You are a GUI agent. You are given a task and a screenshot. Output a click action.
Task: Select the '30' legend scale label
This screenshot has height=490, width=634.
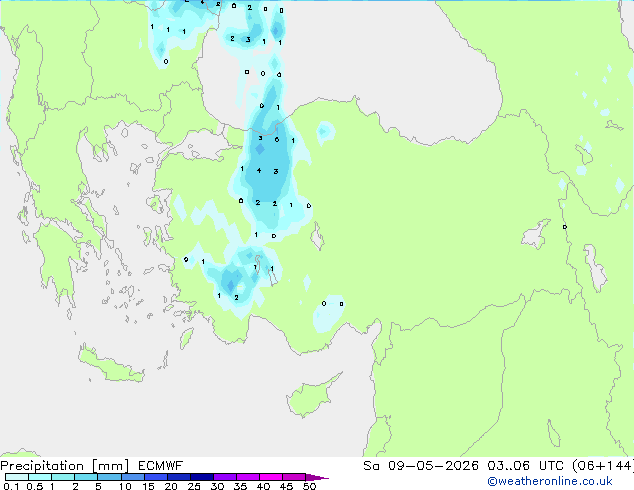tap(217, 486)
